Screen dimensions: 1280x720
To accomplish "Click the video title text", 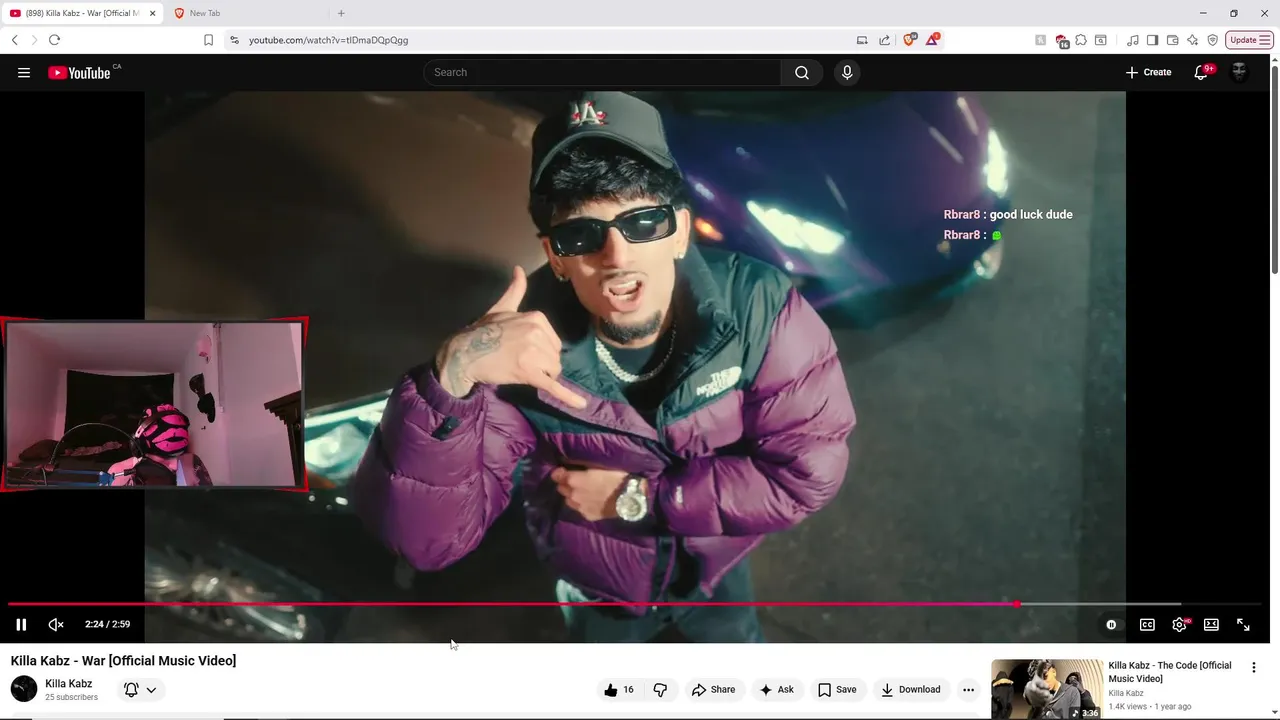I will coord(123,661).
